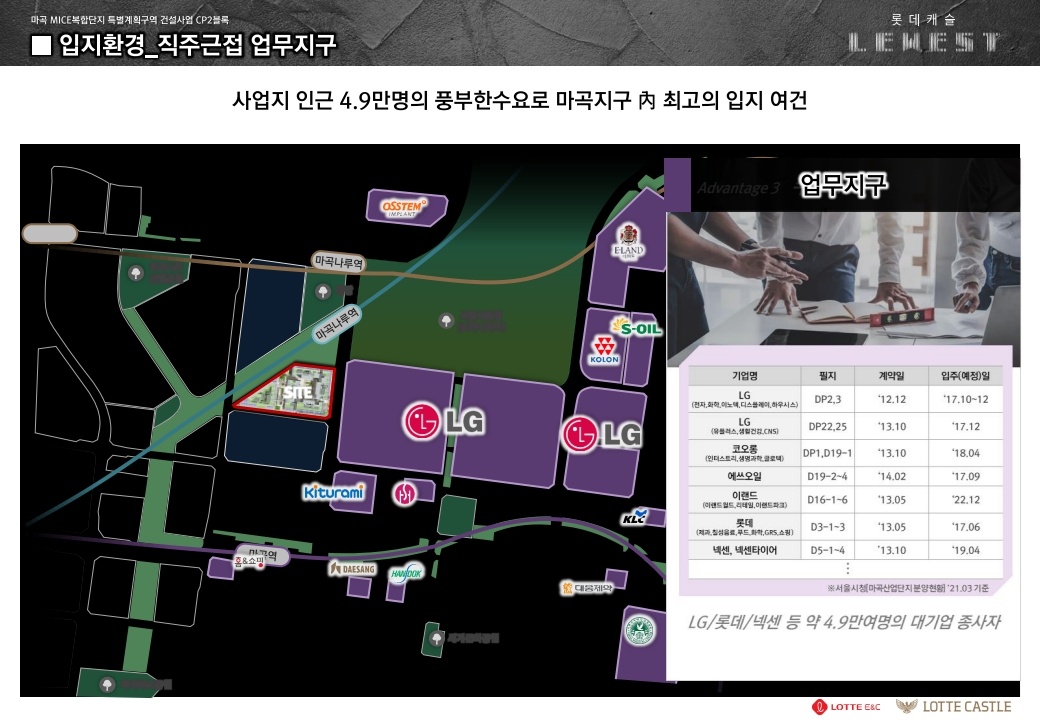Click the '18.04 move-in cell
This screenshot has width=1040, height=720.
tap(965, 453)
